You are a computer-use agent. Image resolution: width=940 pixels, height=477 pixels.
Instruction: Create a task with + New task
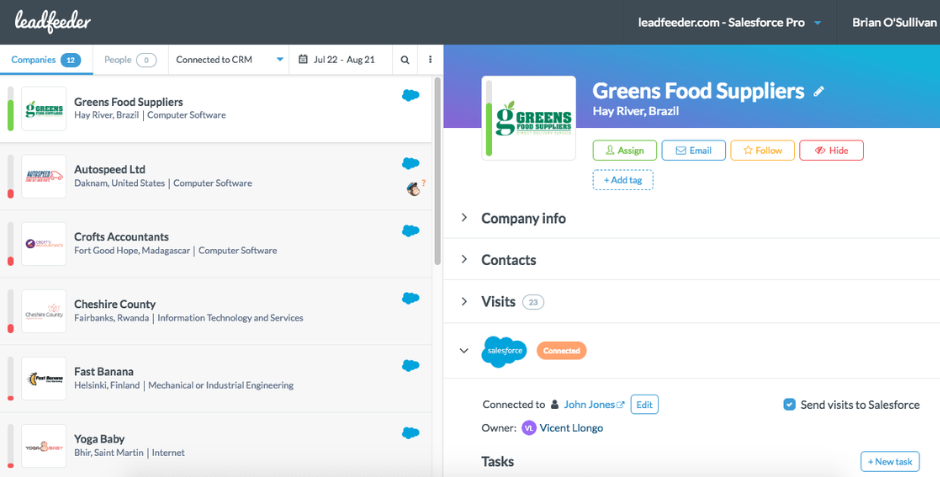click(x=890, y=461)
